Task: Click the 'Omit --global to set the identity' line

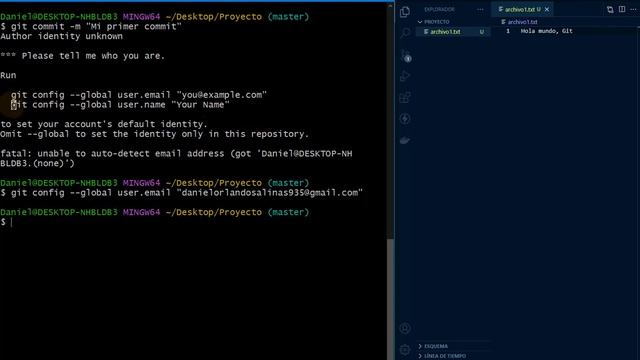Action: (x=155, y=134)
